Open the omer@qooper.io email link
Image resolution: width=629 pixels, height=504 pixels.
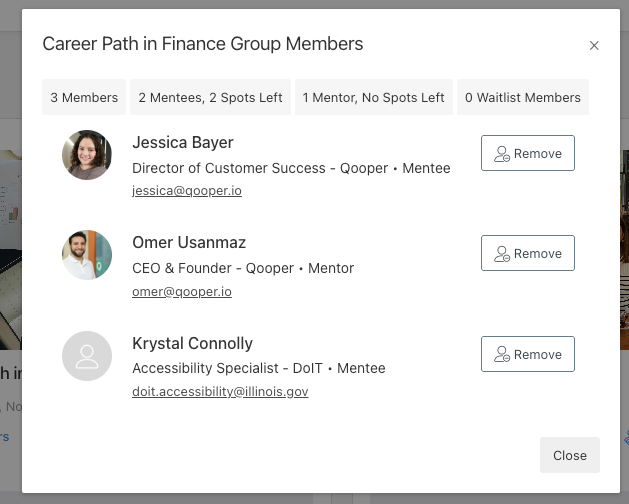tap(182, 291)
